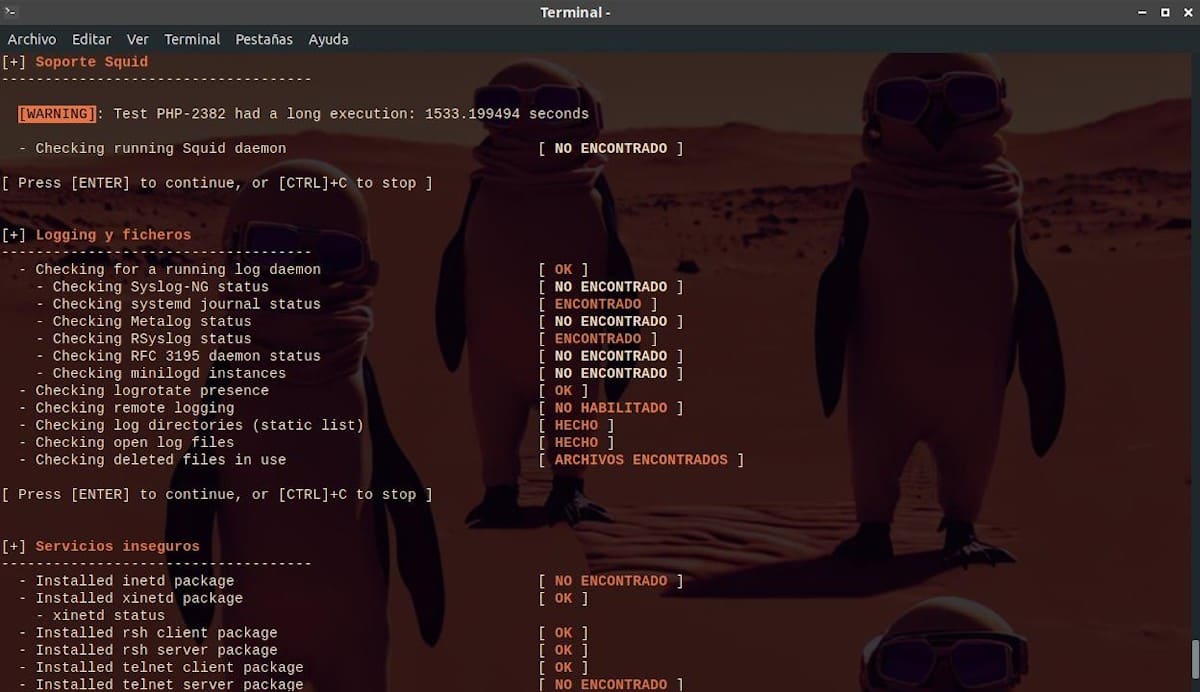Open the Archivo menu
This screenshot has height=692, width=1200.
pyautogui.click(x=32, y=39)
